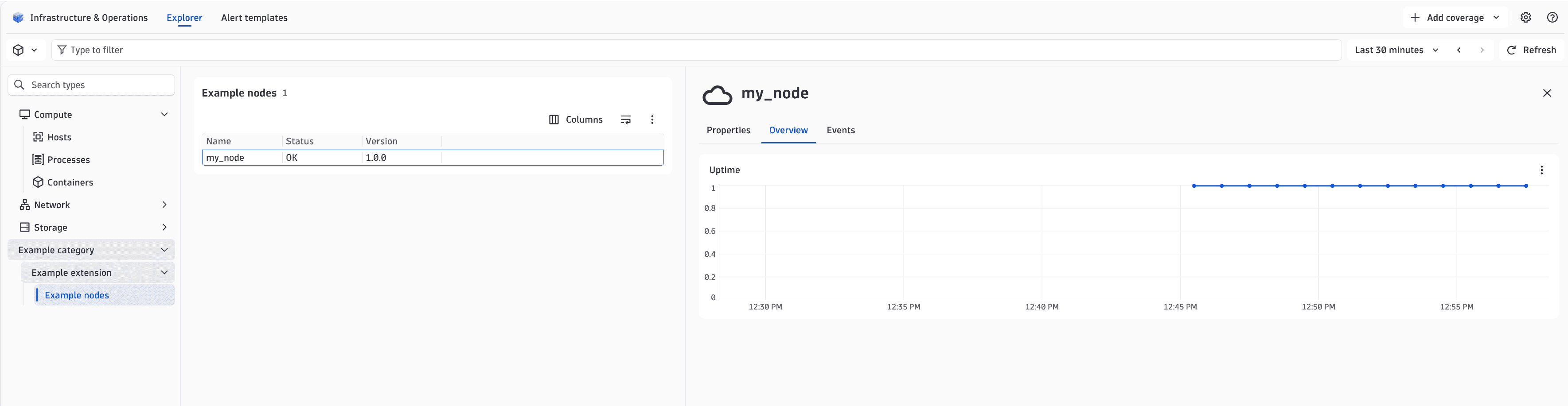
Task: Open the dropdown chevron beside cube selector
Action: click(34, 50)
